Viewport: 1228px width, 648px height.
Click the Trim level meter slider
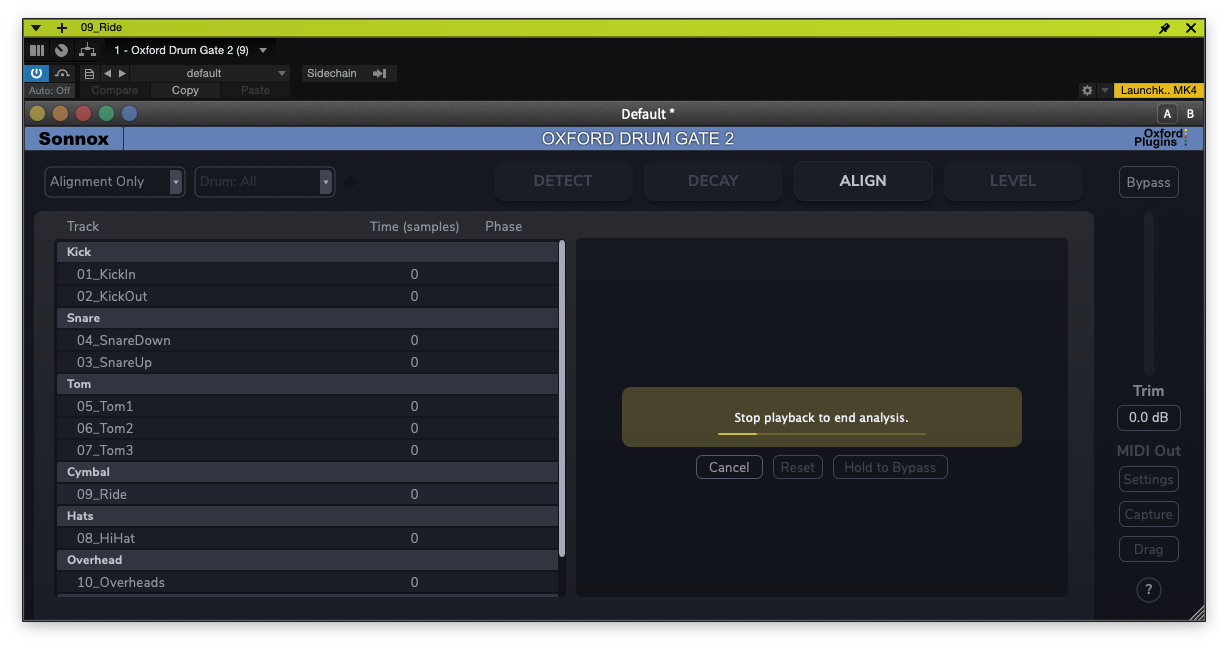point(1149,294)
